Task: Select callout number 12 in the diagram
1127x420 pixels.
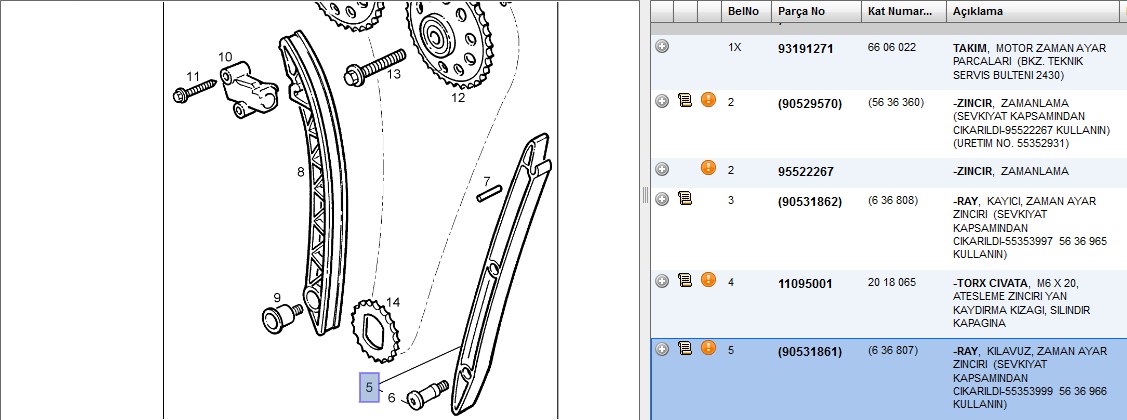Action: [x=459, y=97]
